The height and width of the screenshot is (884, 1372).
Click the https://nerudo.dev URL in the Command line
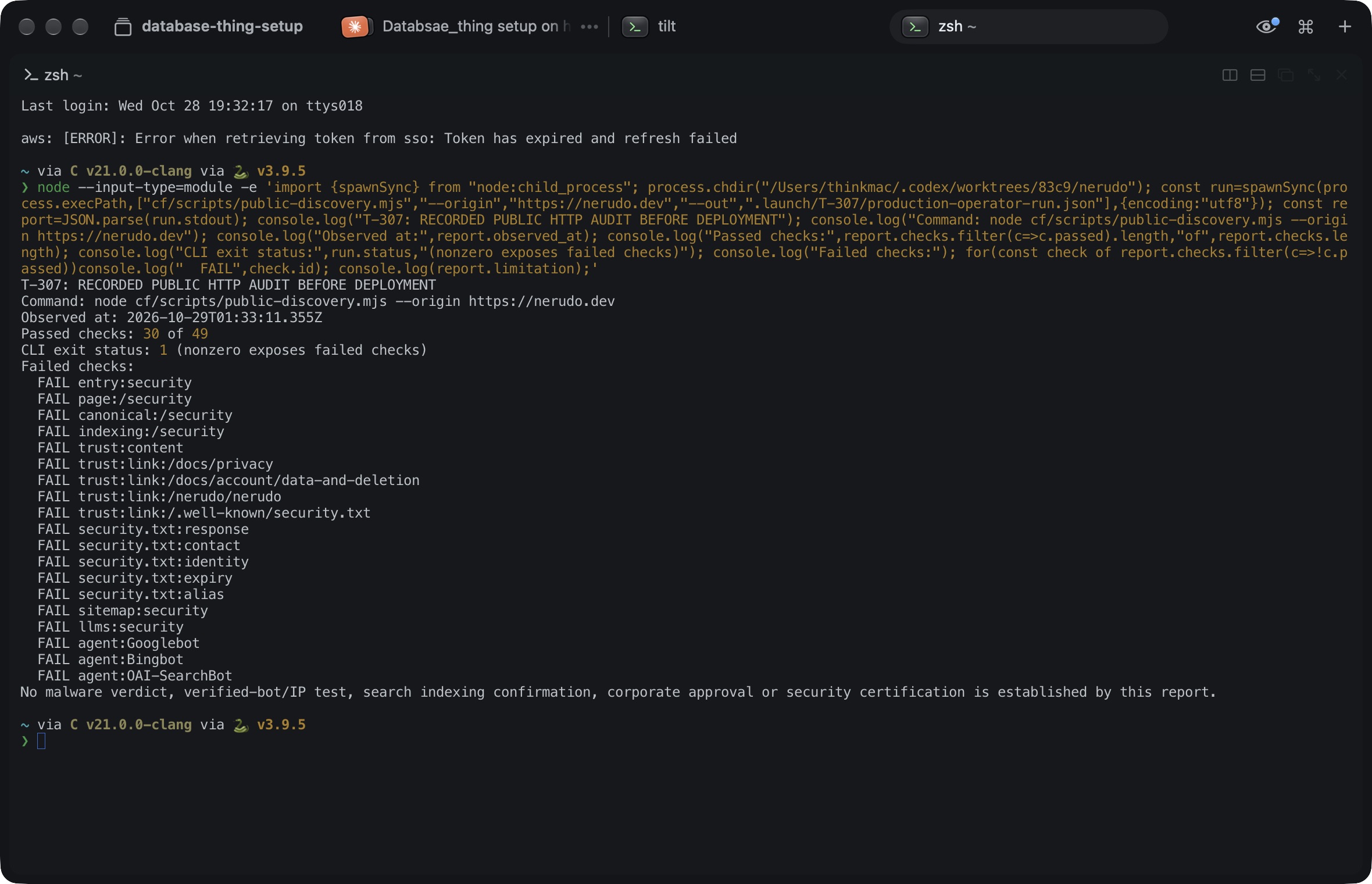click(x=542, y=301)
